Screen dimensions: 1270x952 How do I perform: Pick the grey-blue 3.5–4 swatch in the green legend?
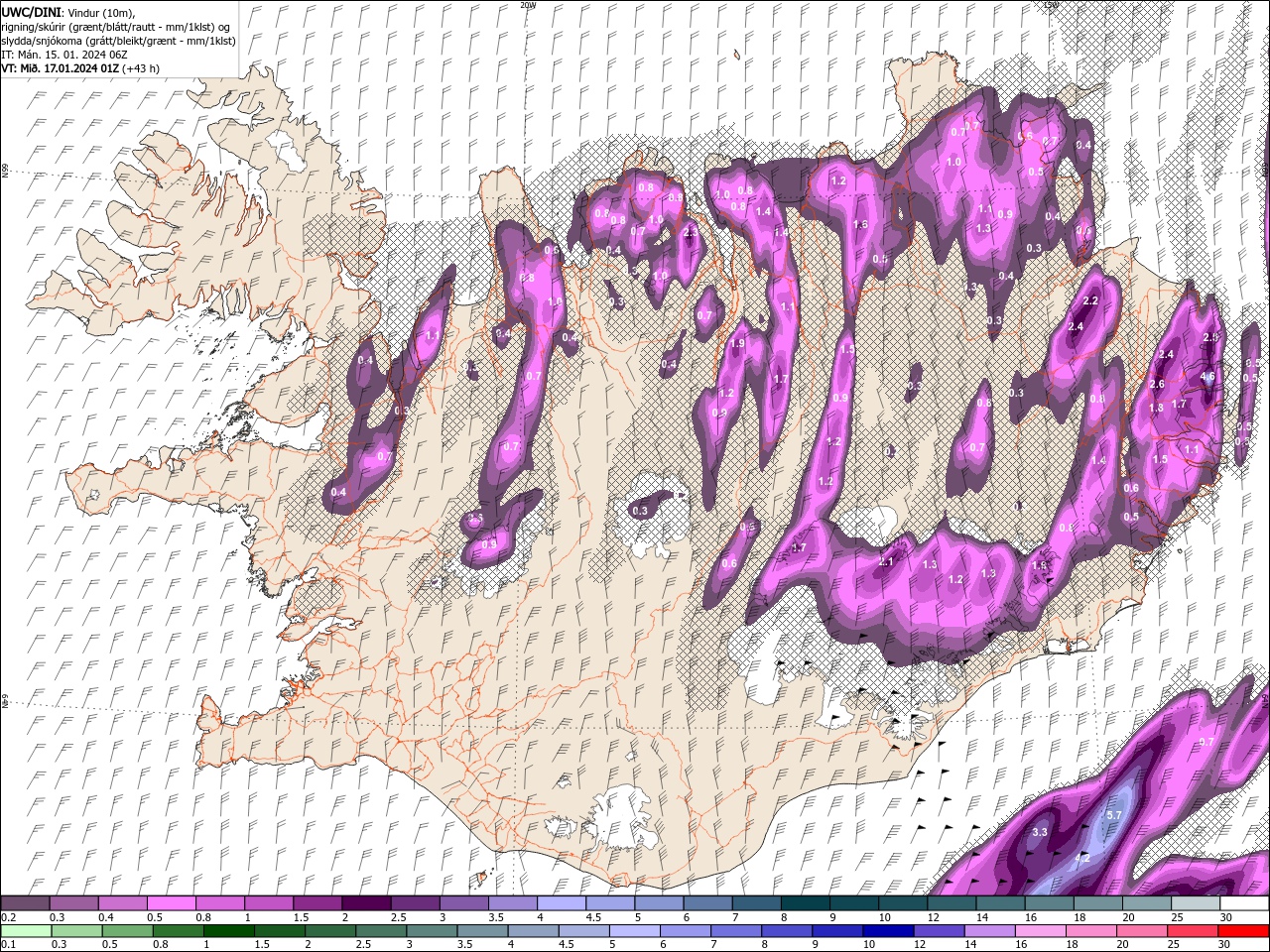(482, 930)
